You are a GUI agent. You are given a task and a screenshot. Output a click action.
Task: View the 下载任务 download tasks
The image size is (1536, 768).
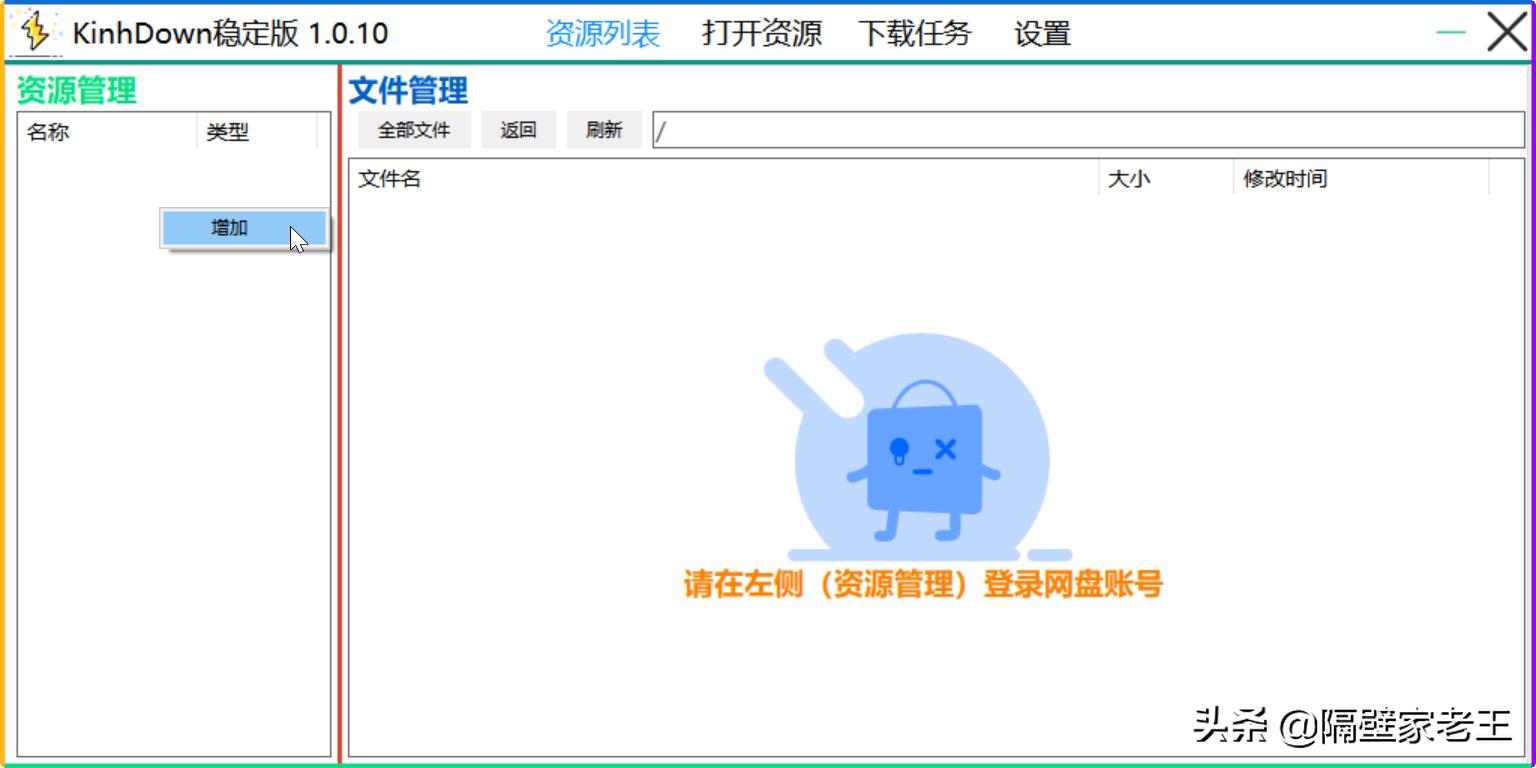coord(916,33)
